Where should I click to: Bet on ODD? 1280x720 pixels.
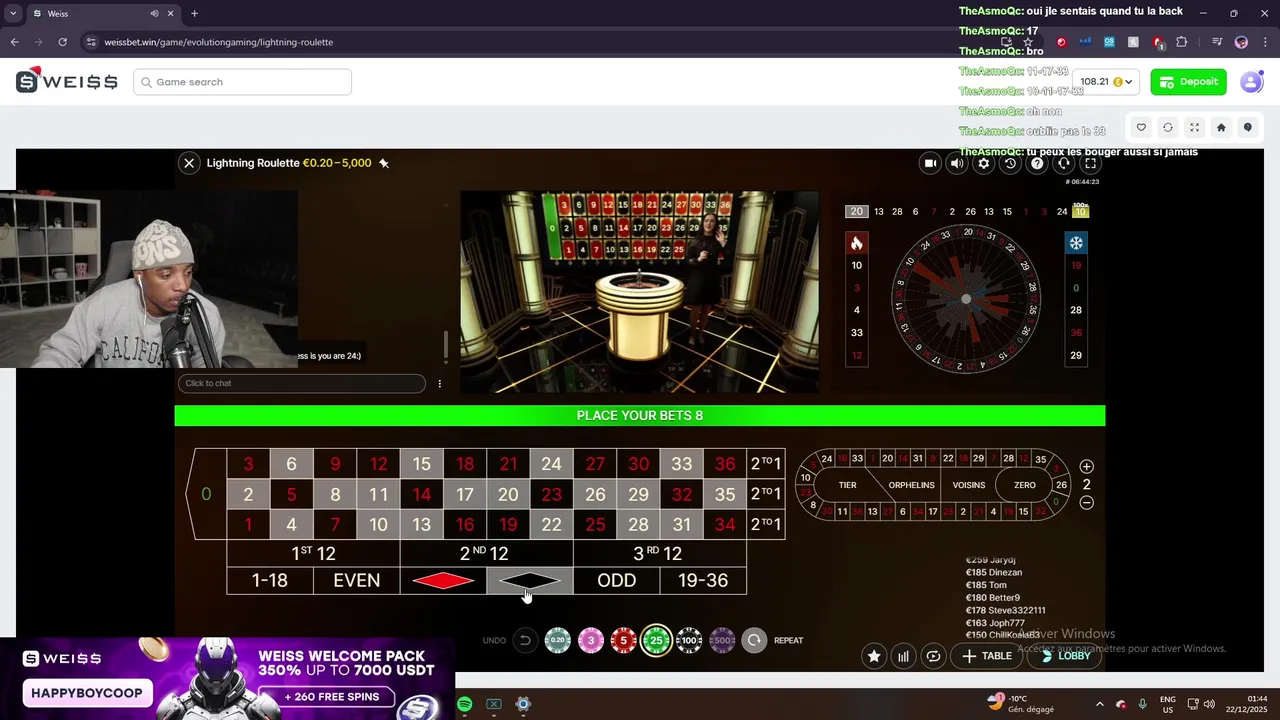tap(616, 581)
